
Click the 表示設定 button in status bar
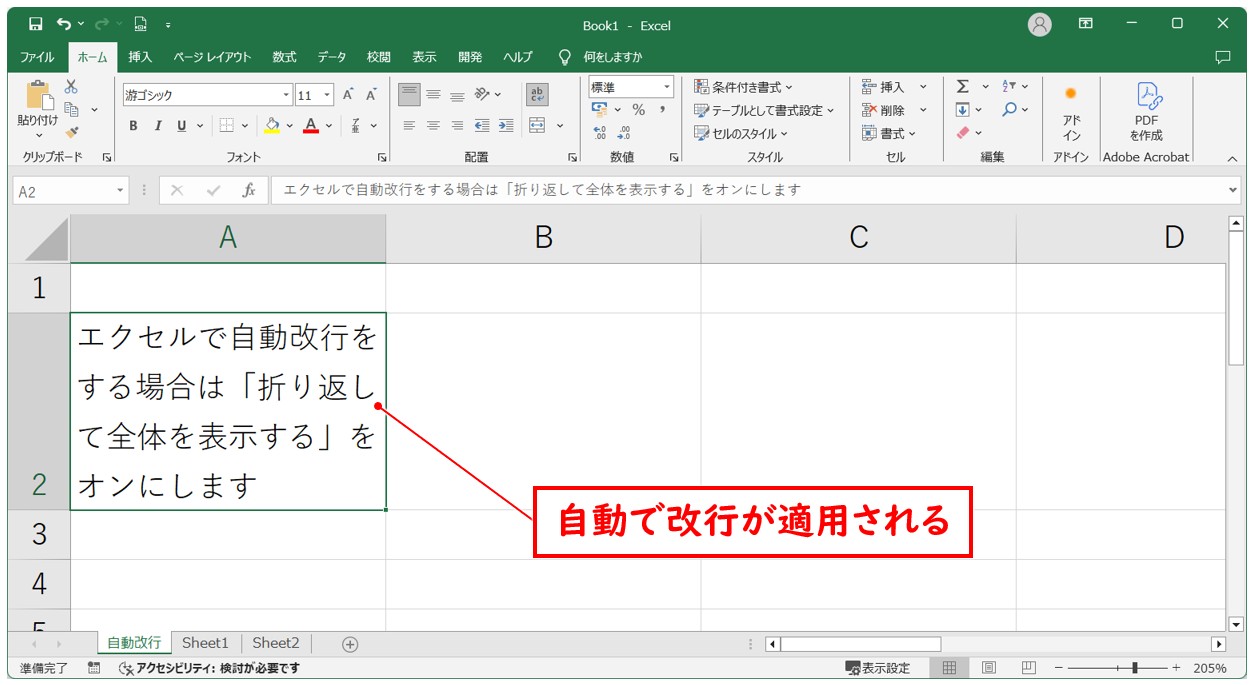pos(878,668)
